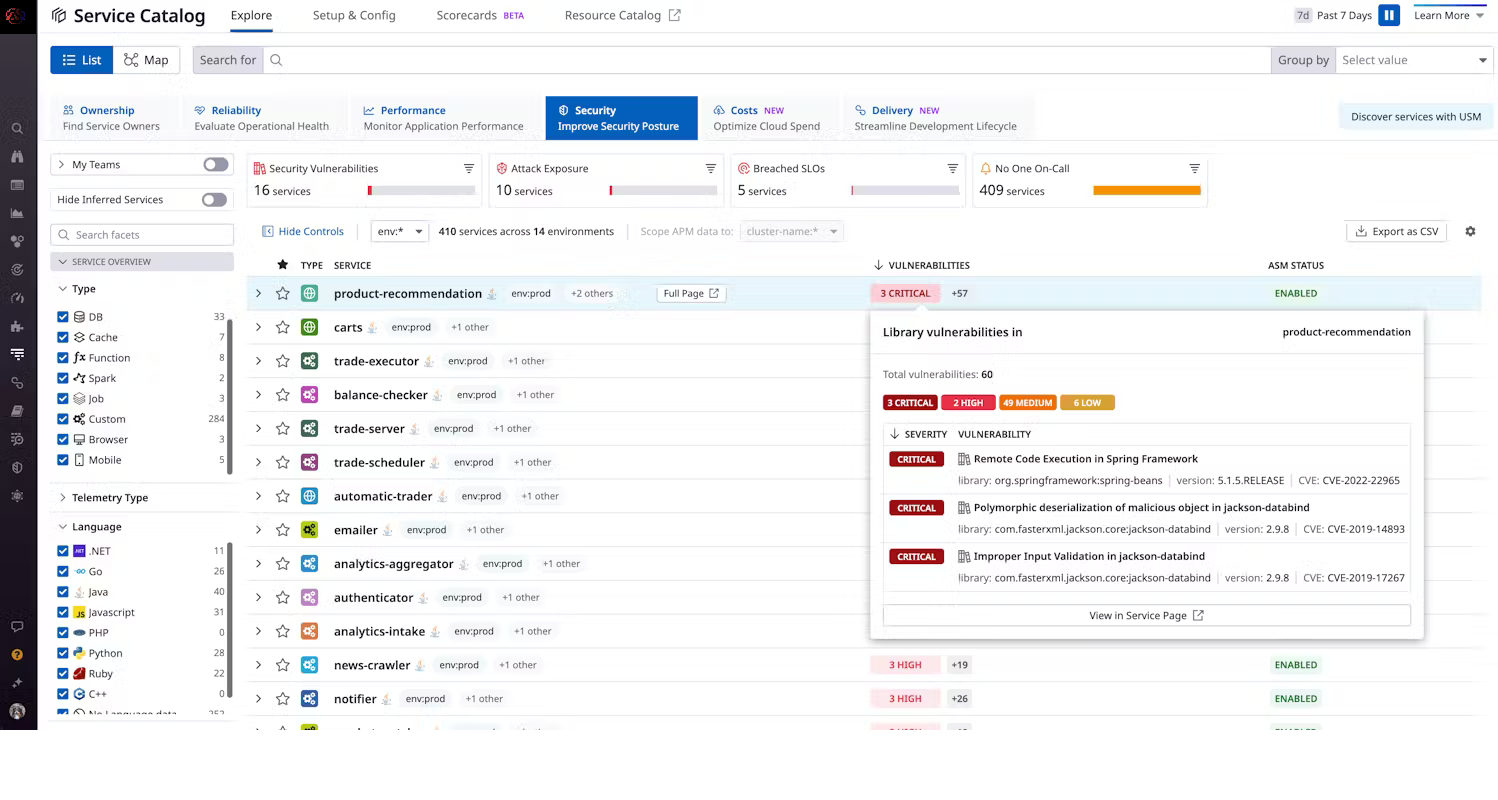Click the star column header icon
The height and width of the screenshot is (800, 1498).
[283, 265]
